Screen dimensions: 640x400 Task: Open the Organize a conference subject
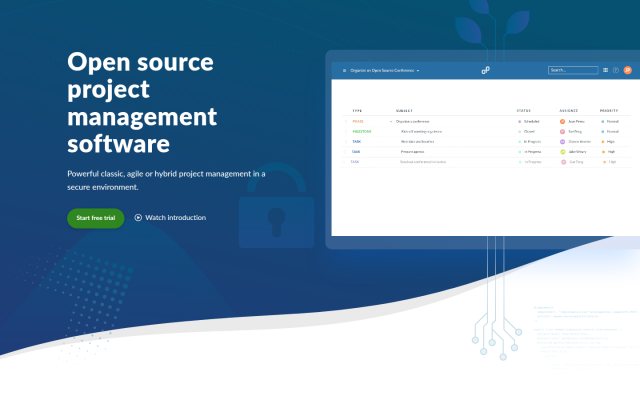[412, 121]
